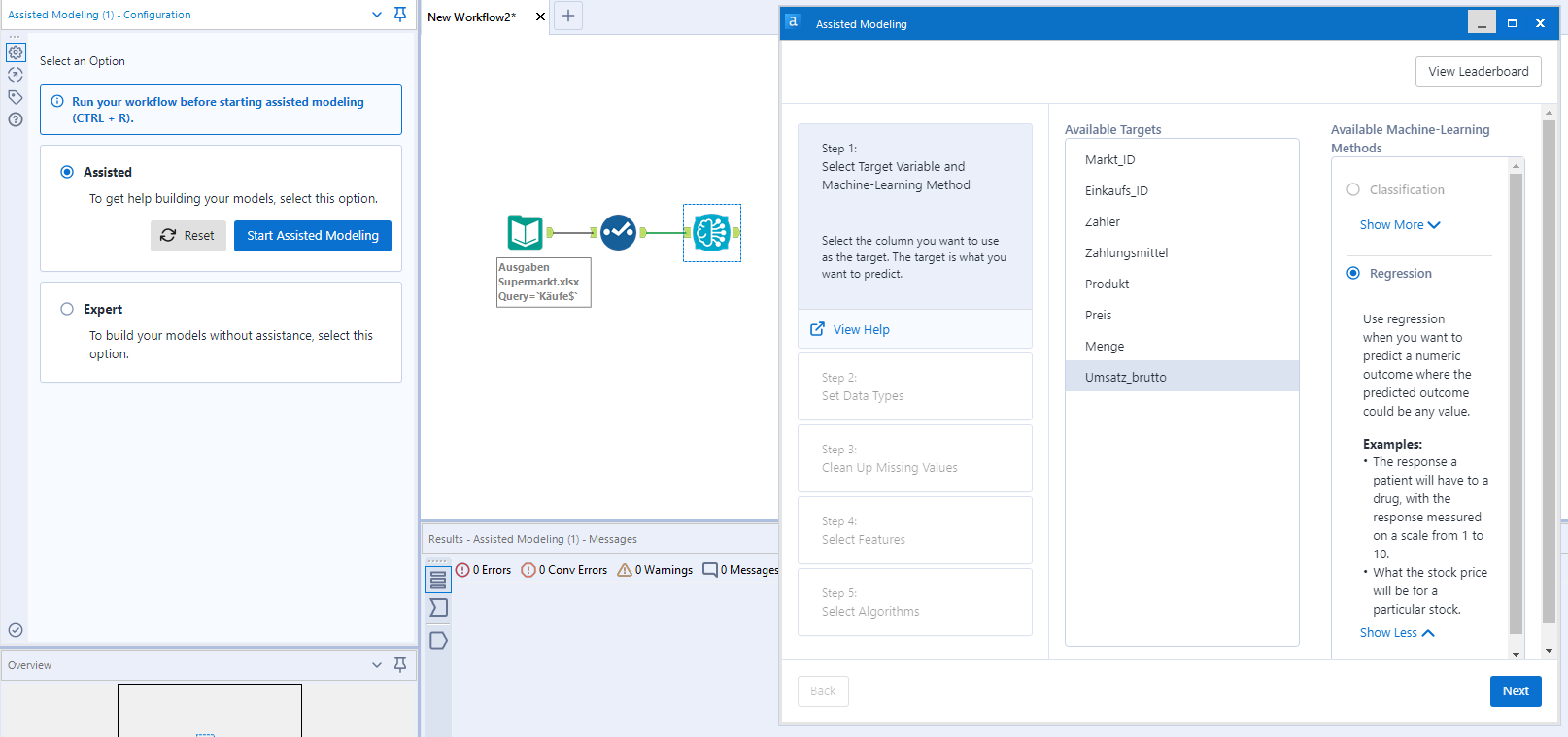The width and height of the screenshot is (1568, 737).
Task: Select Einkaufs_ID as target
Action: (1182, 191)
